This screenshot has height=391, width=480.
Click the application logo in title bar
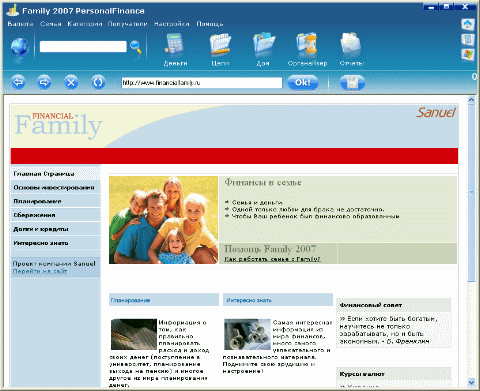pyautogui.click(x=13, y=11)
